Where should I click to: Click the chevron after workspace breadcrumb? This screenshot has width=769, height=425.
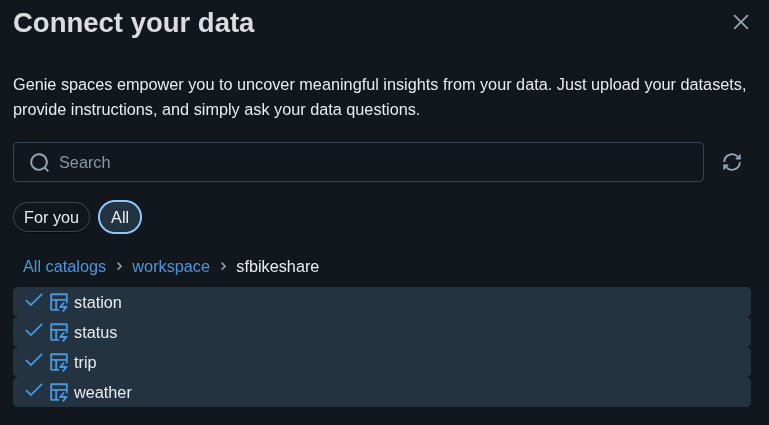pyautogui.click(x=223, y=266)
